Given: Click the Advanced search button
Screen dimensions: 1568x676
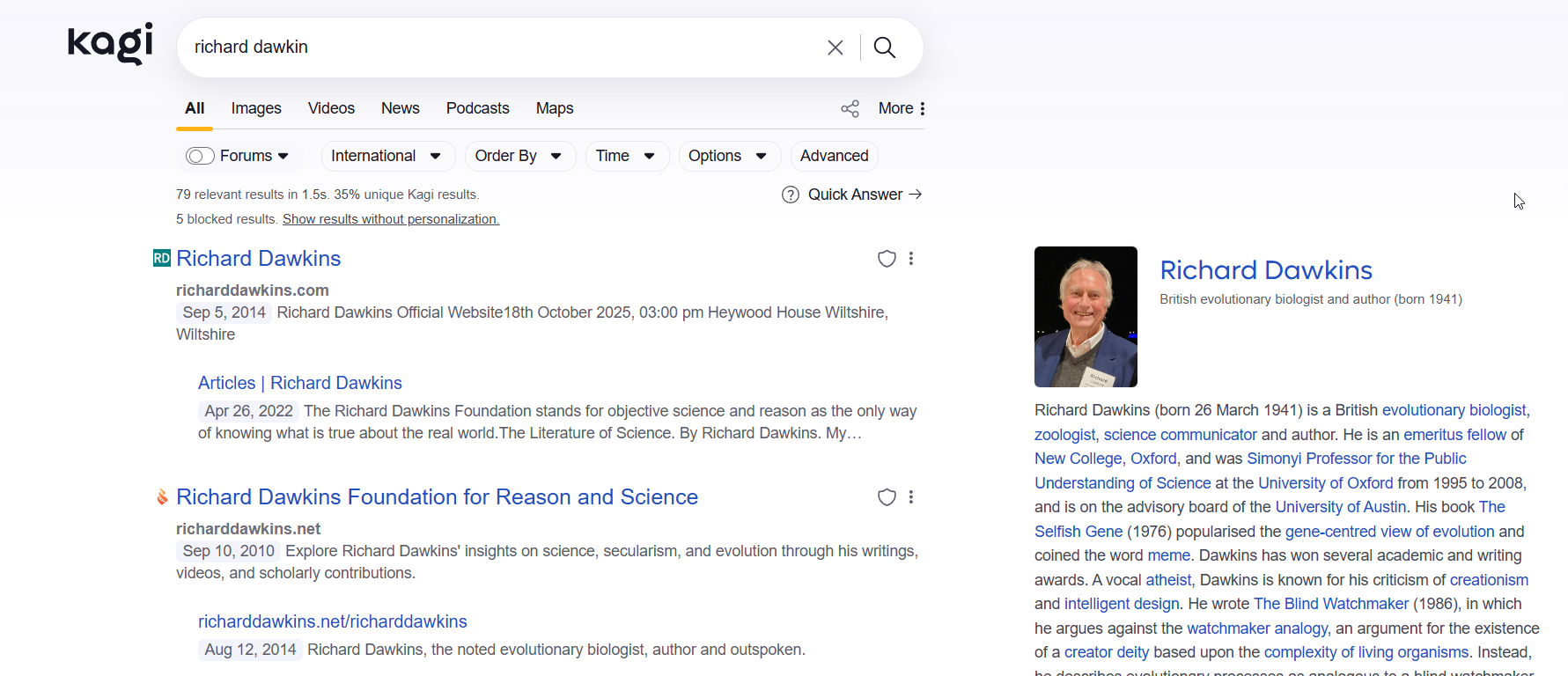Looking at the screenshot, I should (x=834, y=156).
